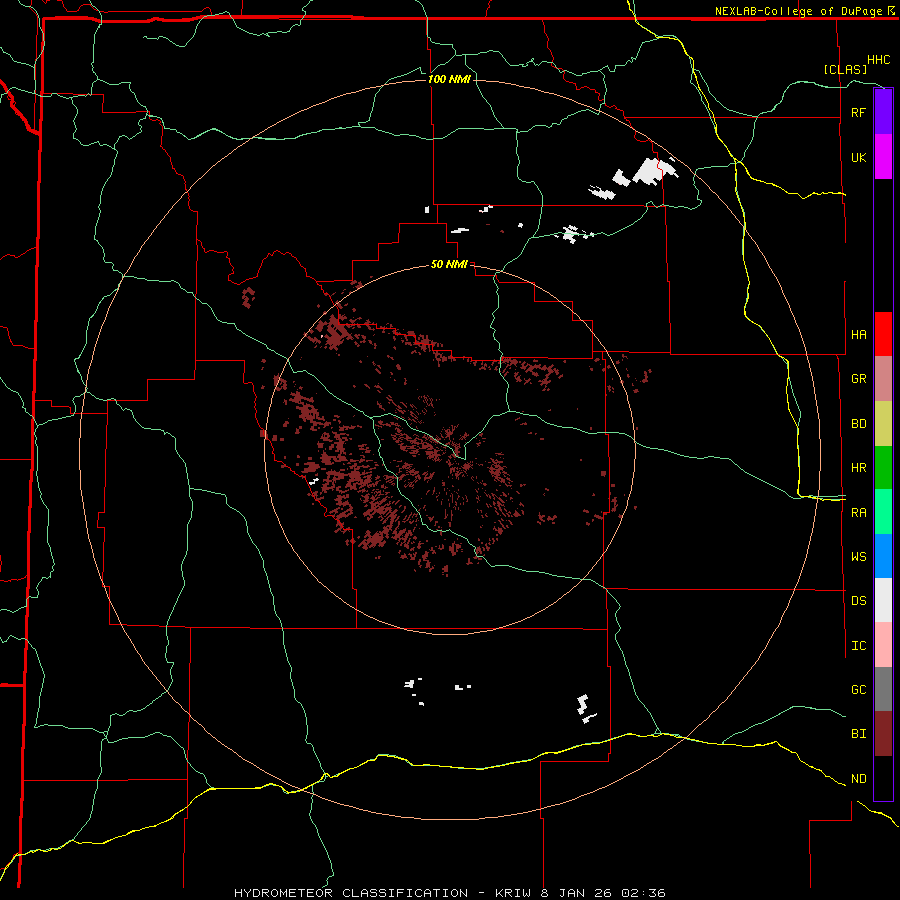Click the DS legend label
This screenshot has height=900, width=900.
point(858,601)
